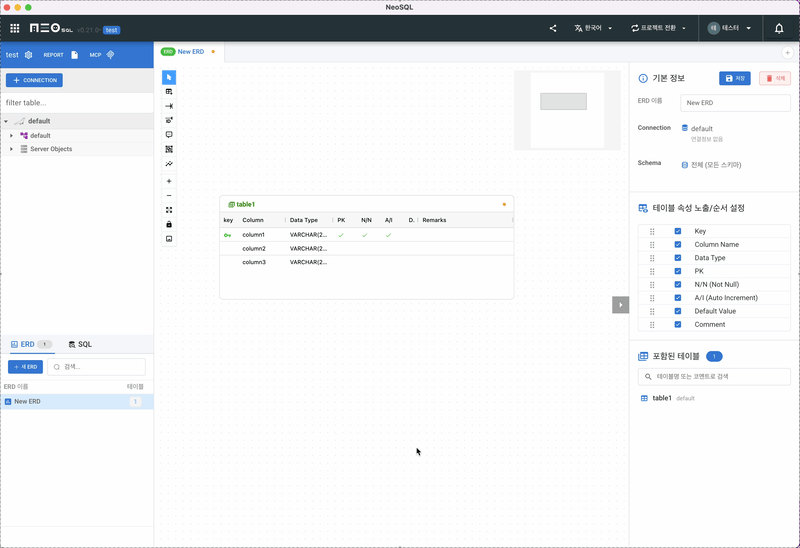Viewport: 800px width, 548px height.
Task: Open the 테스터 user account dropdown
Action: click(x=729, y=28)
